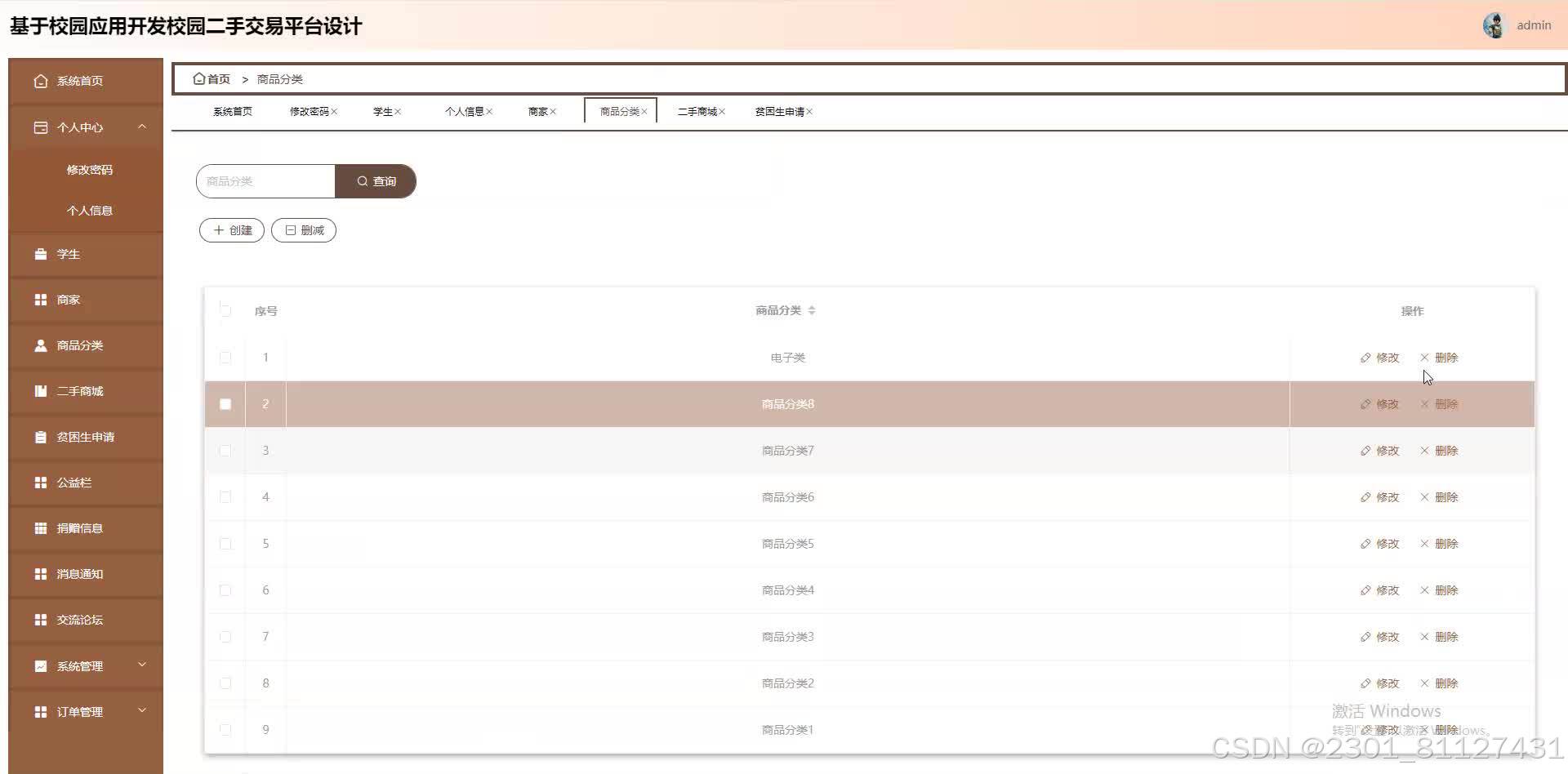Click the 查询 search button
Viewport: 1568px width, 774px height.
(x=376, y=181)
